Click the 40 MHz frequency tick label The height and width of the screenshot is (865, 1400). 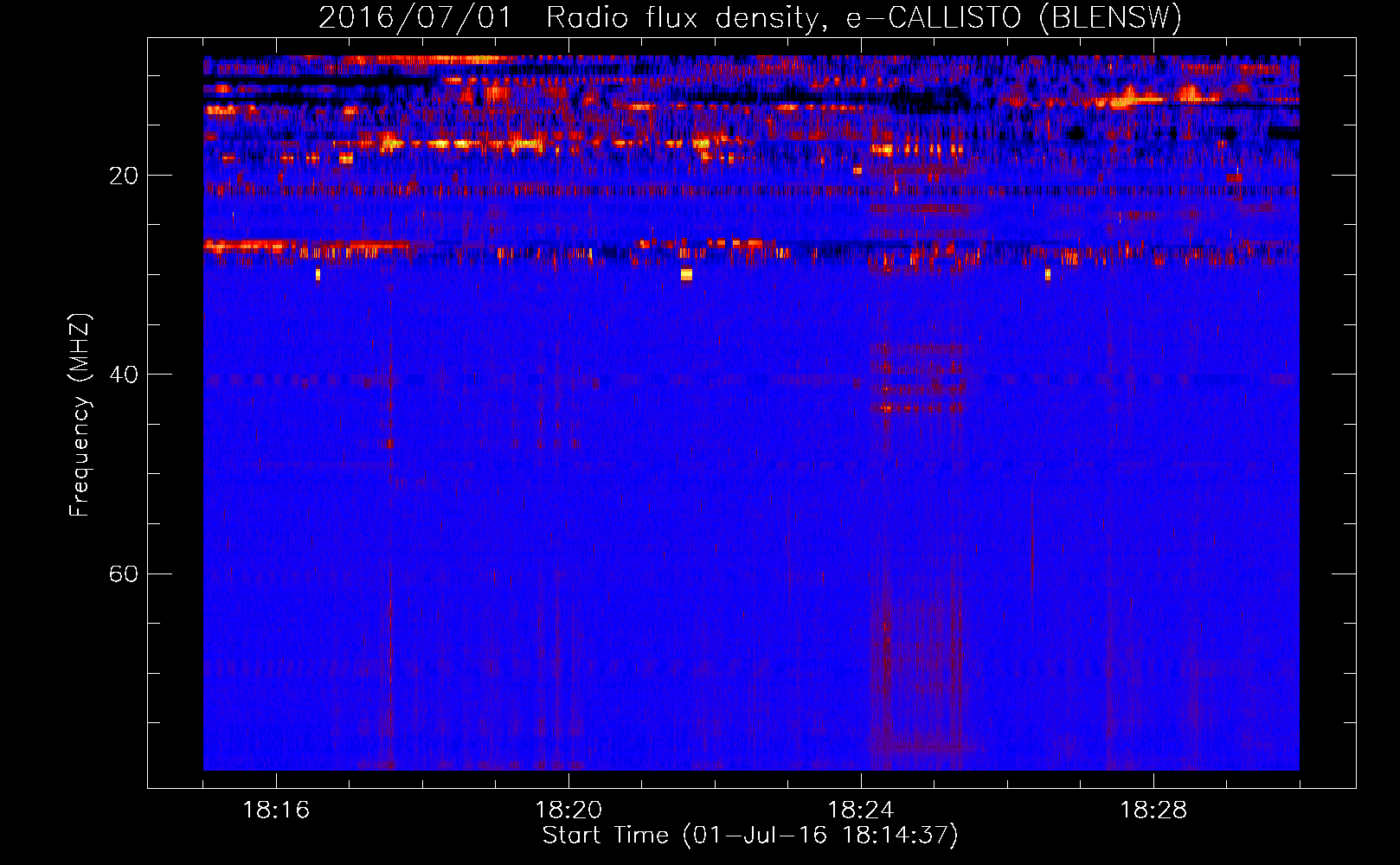point(123,375)
